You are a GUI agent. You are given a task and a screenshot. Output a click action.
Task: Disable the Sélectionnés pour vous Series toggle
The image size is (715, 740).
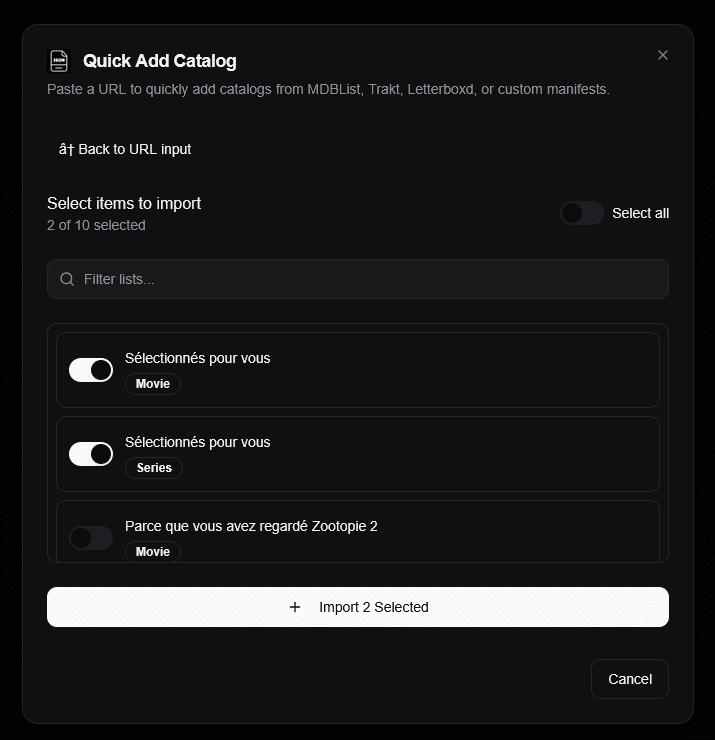click(91, 454)
